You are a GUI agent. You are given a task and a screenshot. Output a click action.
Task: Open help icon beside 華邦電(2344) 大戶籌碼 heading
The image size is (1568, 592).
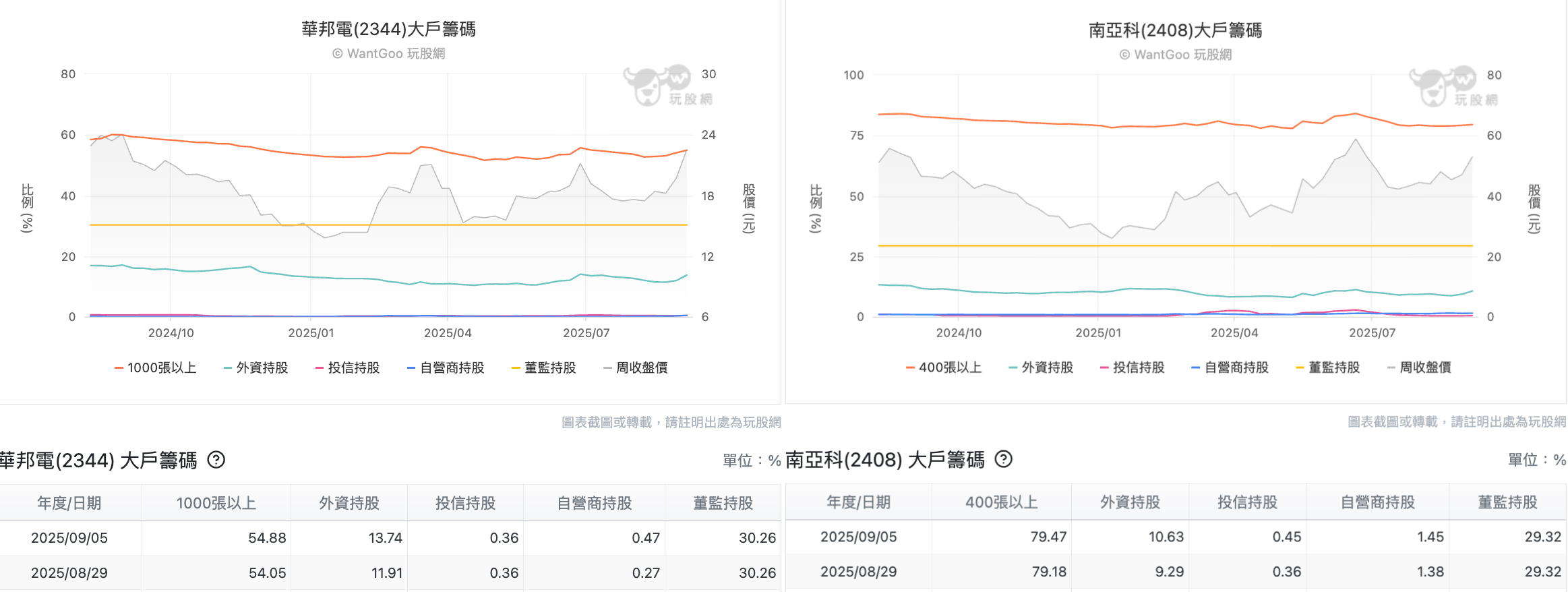216,461
